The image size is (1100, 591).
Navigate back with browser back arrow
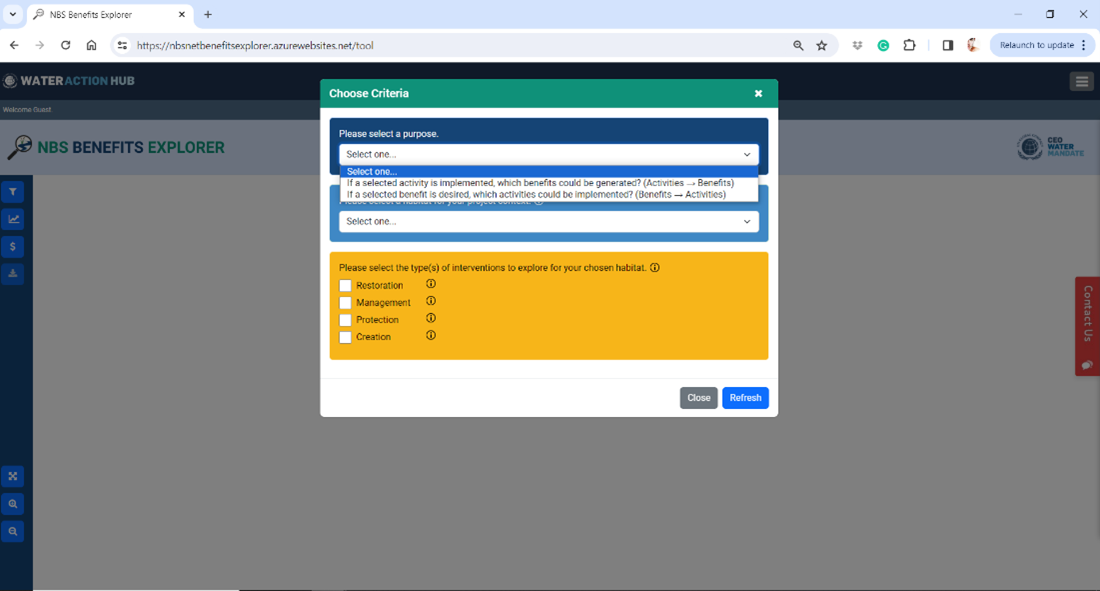tap(14, 45)
